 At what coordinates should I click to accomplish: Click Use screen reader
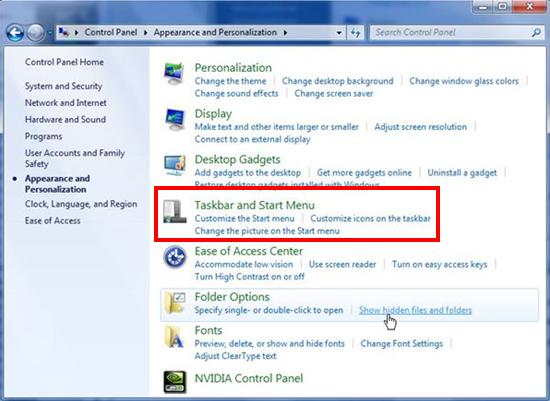point(342,264)
